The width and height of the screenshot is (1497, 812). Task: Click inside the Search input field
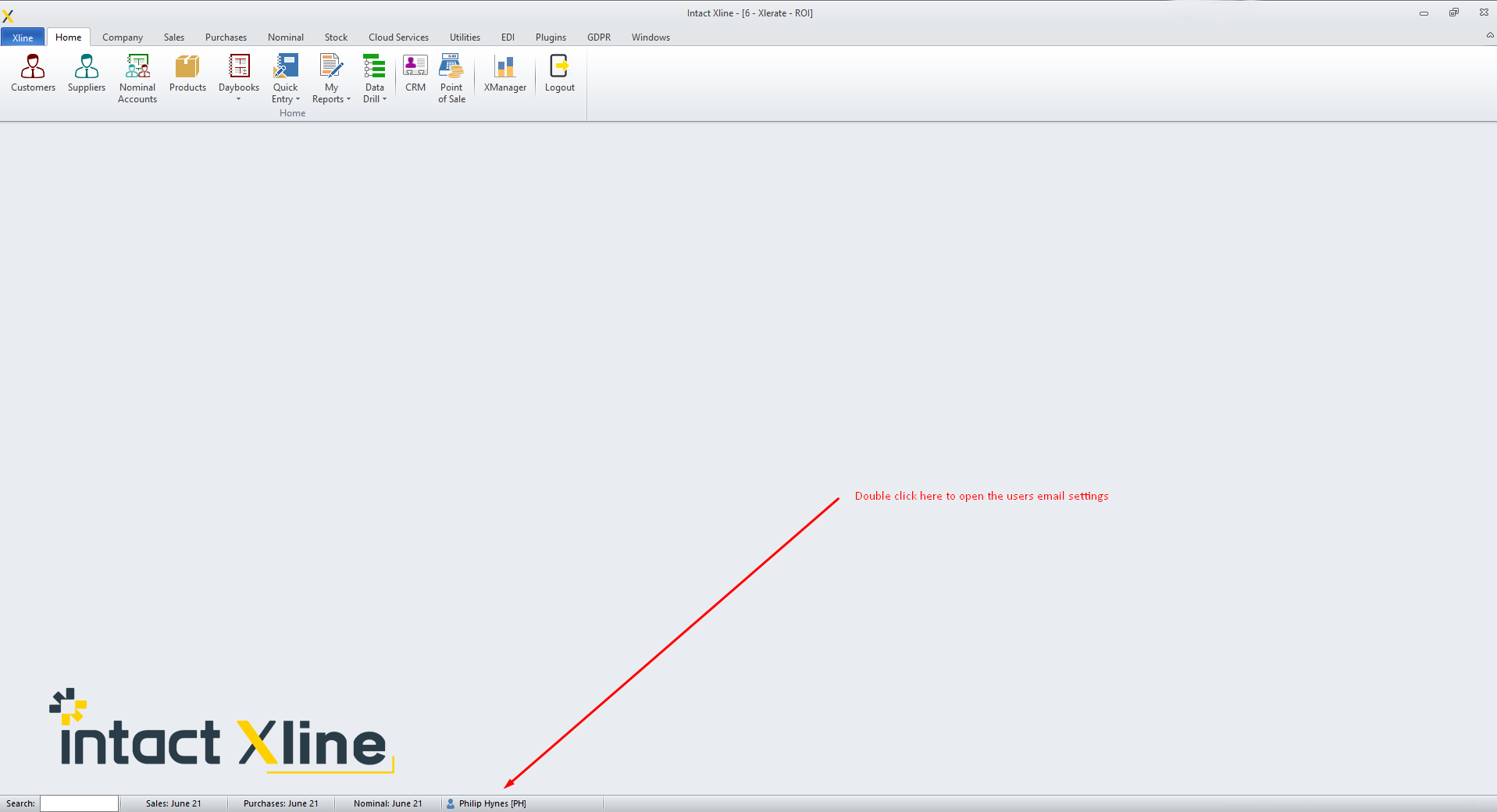click(78, 803)
